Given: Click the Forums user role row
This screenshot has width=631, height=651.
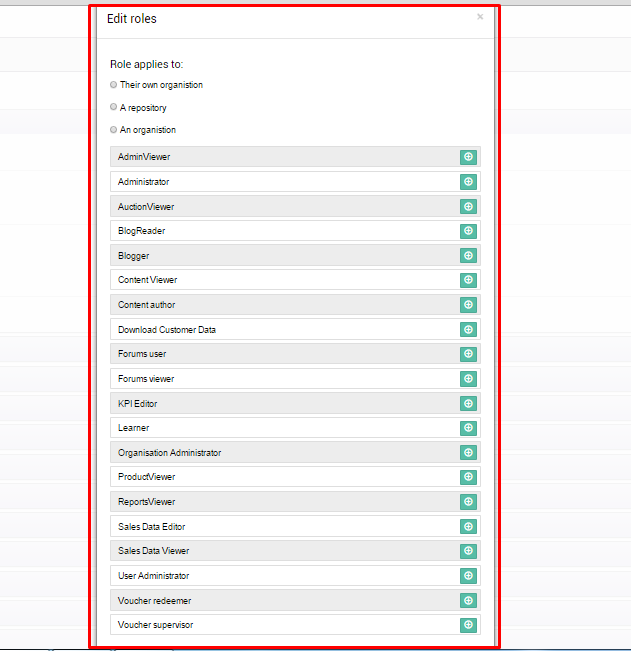Looking at the screenshot, I should (x=295, y=354).
